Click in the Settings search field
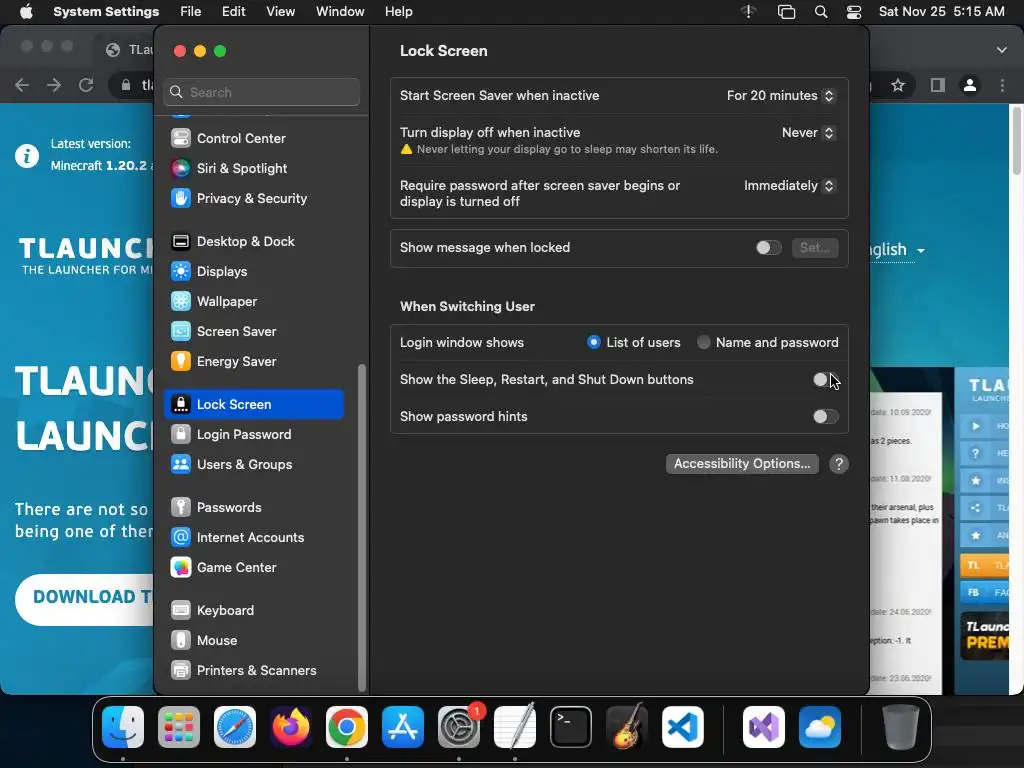Screen dimensions: 1024x768 click(261, 93)
